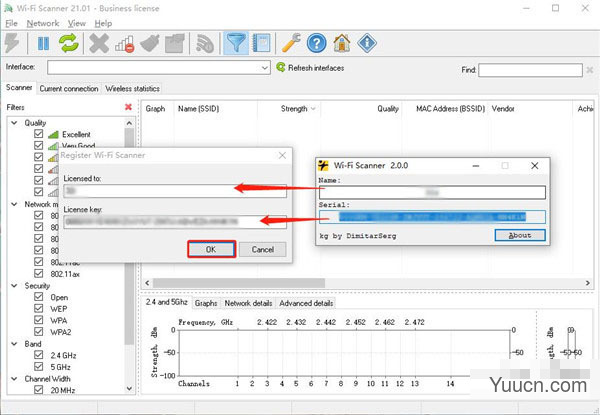Click the lightning bolt connect icon

click(x=11, y=43)
